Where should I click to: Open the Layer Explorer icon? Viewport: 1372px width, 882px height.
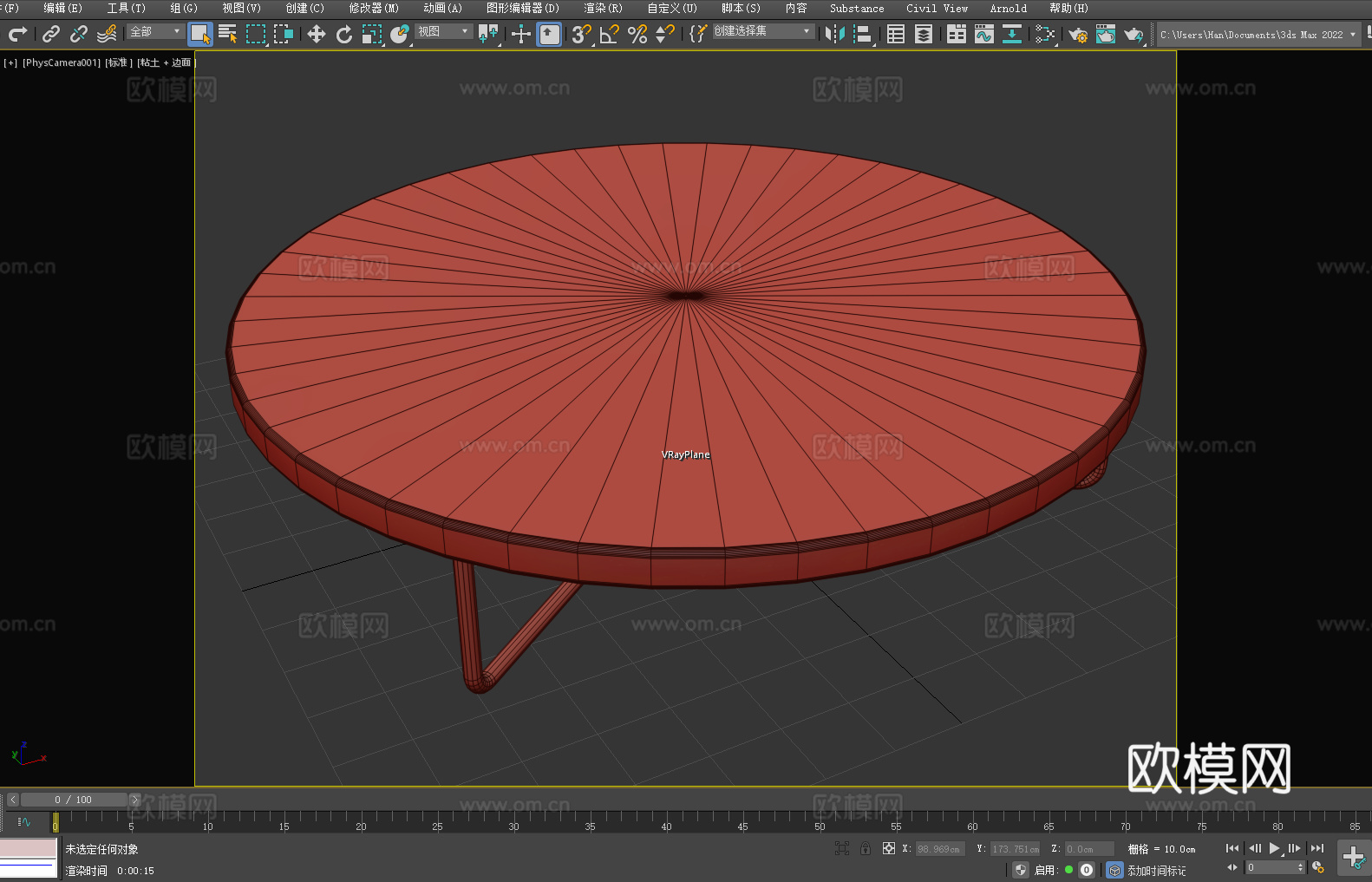tap(924, 34)
